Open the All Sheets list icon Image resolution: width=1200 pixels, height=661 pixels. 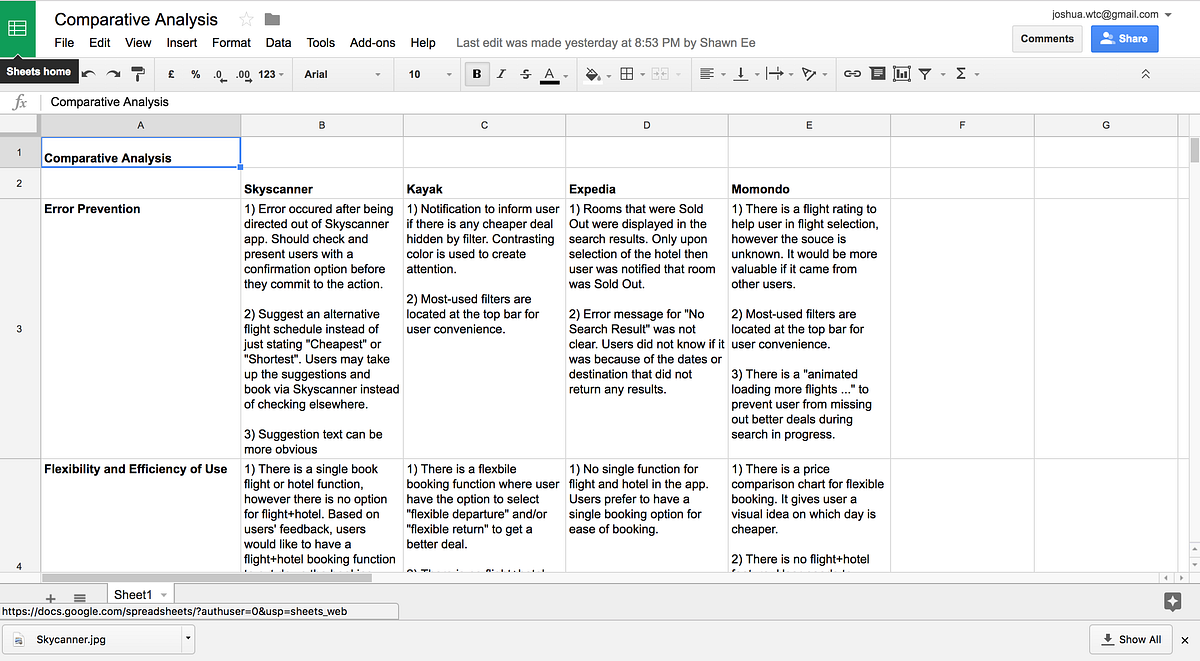[x=80, y=598]
